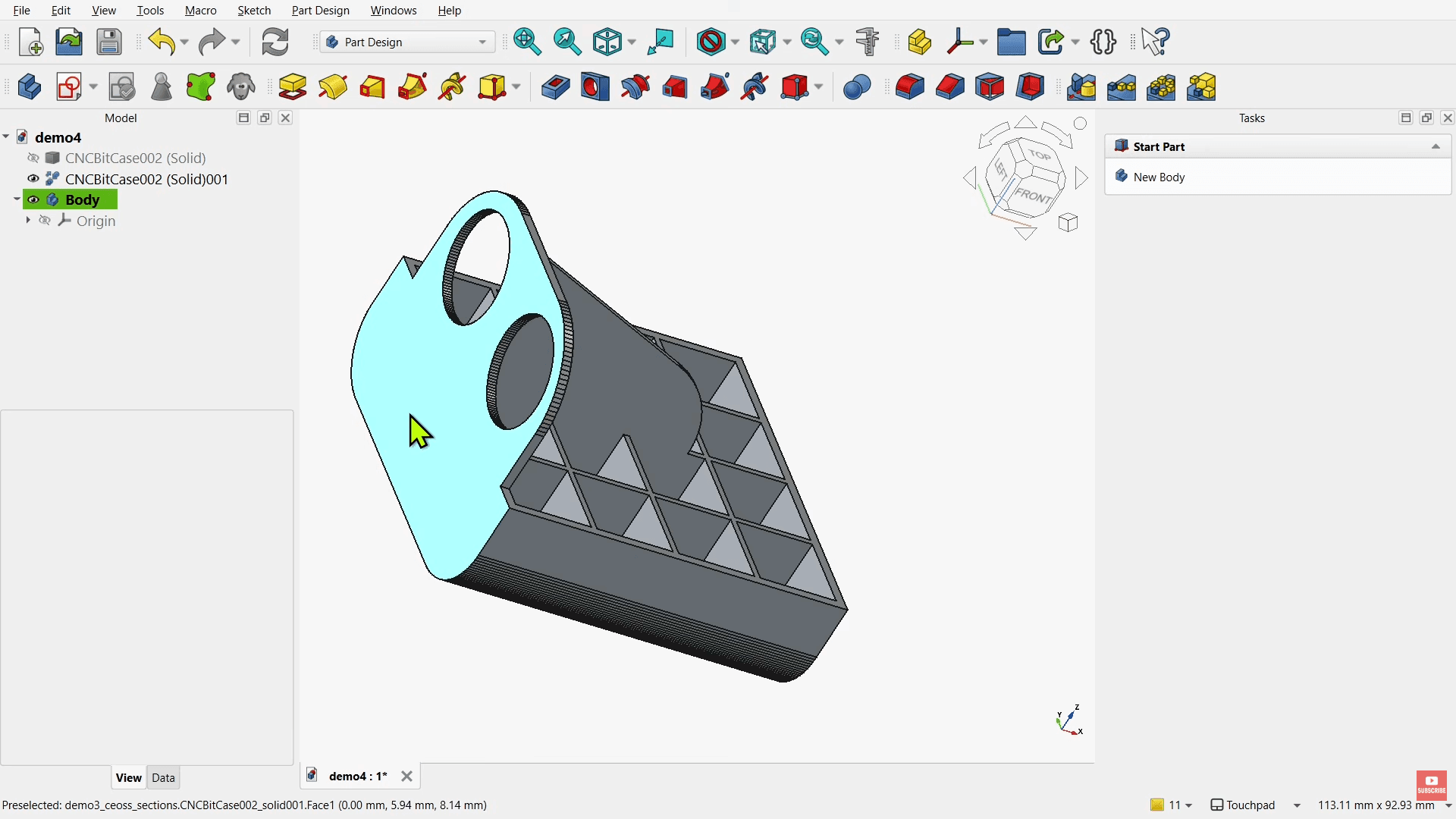This screenshot has width=1456, height=819.
Task: Open the additive primitive dropdown arrow
Action: pyautogui.click(x=516, y=86)
